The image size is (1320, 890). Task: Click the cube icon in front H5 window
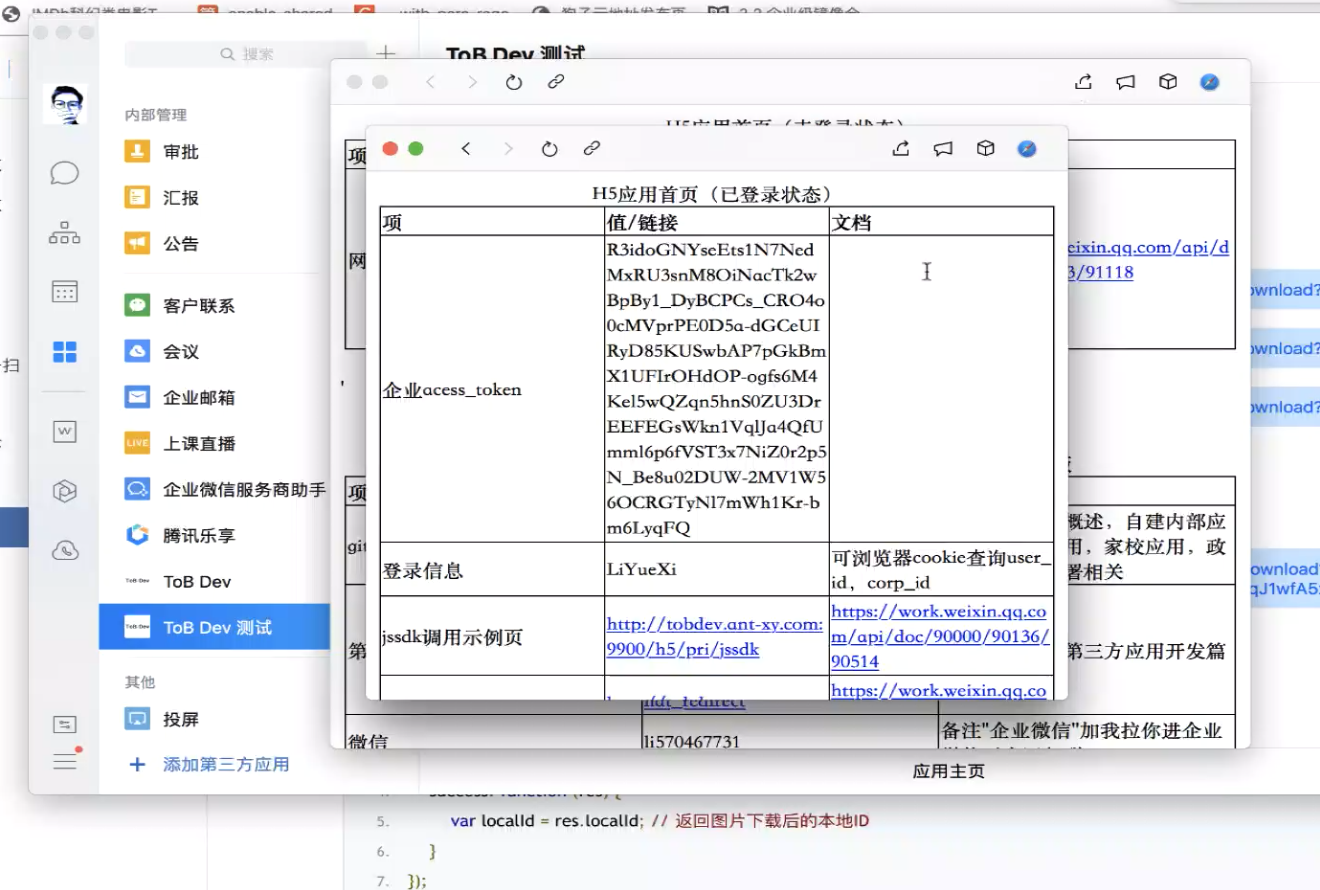pos(986,149)
